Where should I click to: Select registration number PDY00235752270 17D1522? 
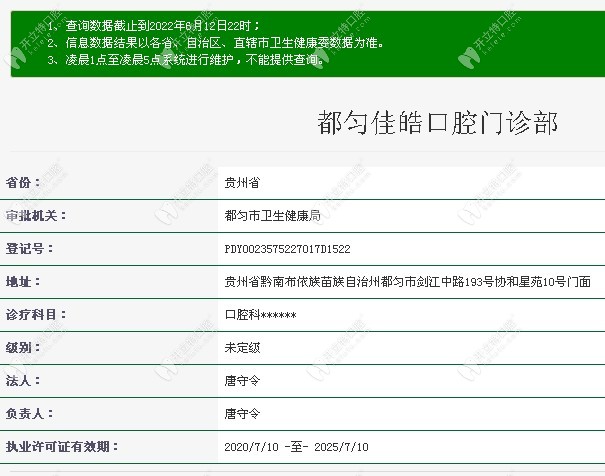(287, 249)
